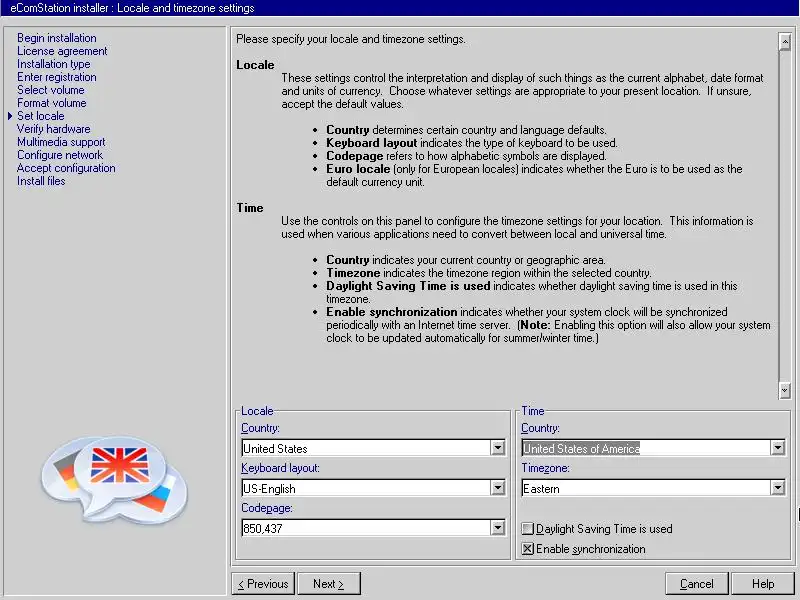This screenshot has width=800, height=600.
Task: Select the Select volume step
Action: pos(51,90)
